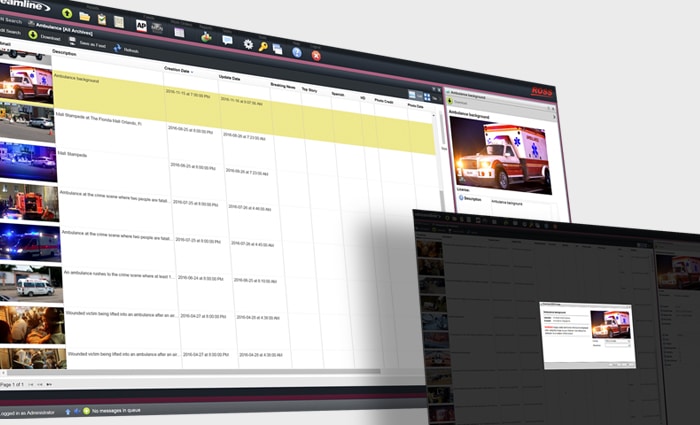Click the Top Story column header
Viewport: 700px width, 425px height.
tap(309, 90)
